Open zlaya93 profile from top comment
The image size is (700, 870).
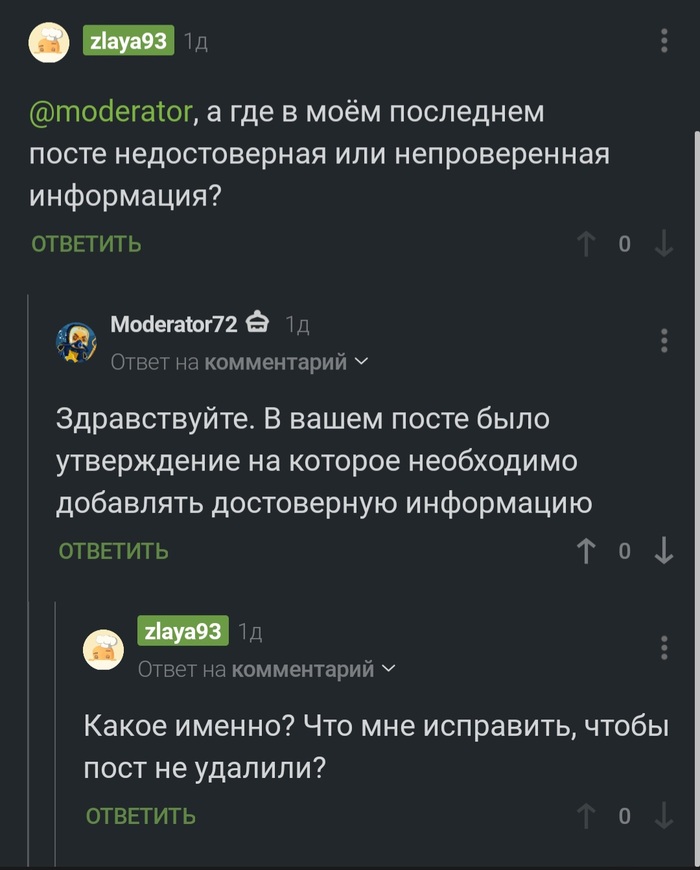click(x=129, y=41)
